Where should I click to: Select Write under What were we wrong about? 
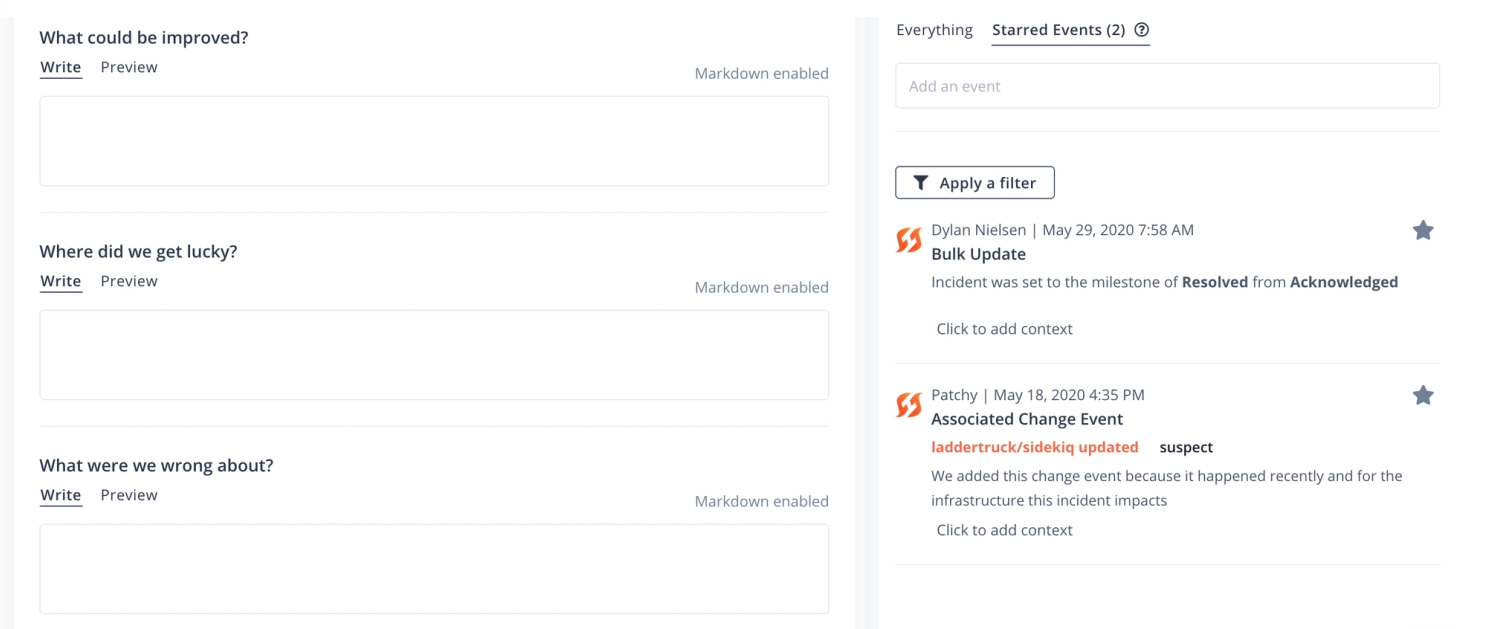click(x=61, y=495)
